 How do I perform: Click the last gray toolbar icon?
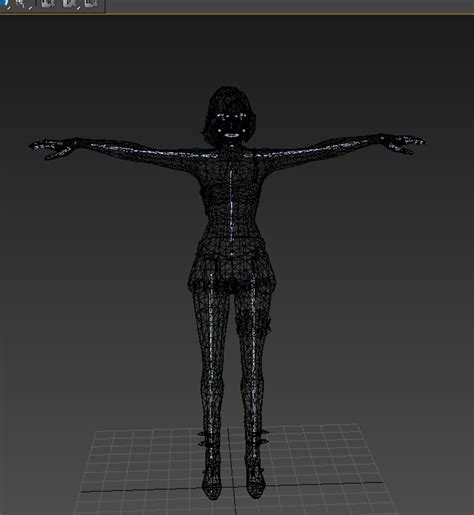tap(91, 3)
